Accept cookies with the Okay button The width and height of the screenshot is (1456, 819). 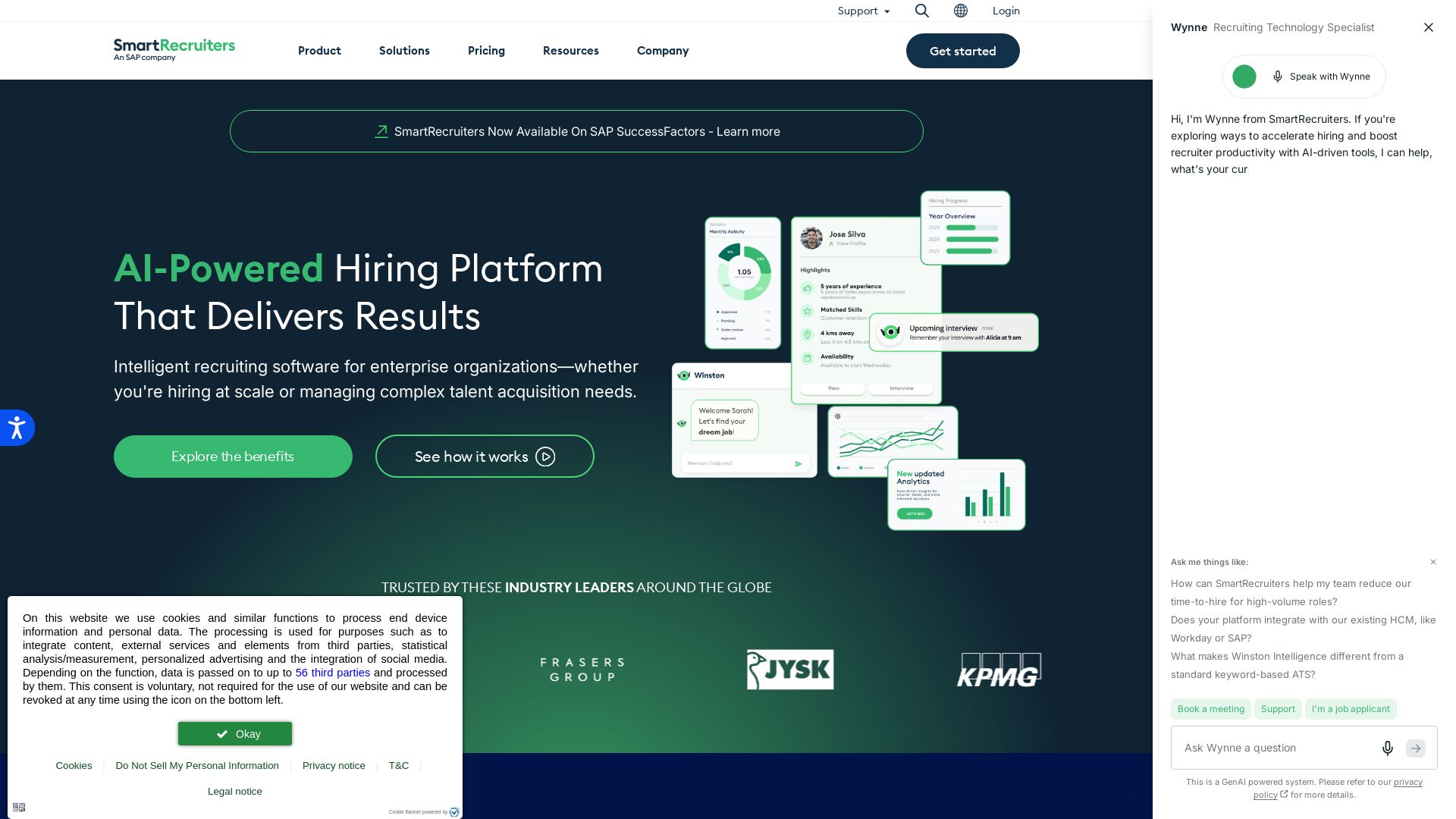(235, 734)
